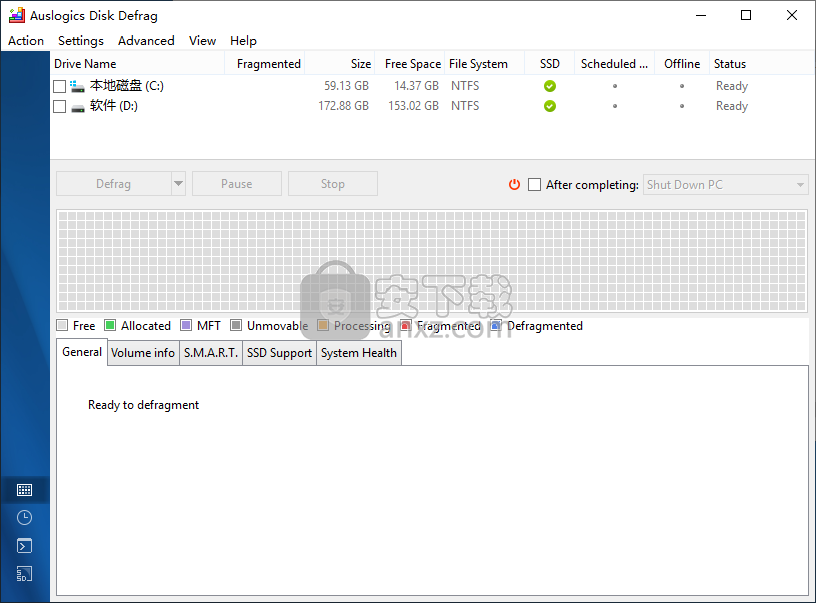Click the D: drive icon

(x=78, y=108)
